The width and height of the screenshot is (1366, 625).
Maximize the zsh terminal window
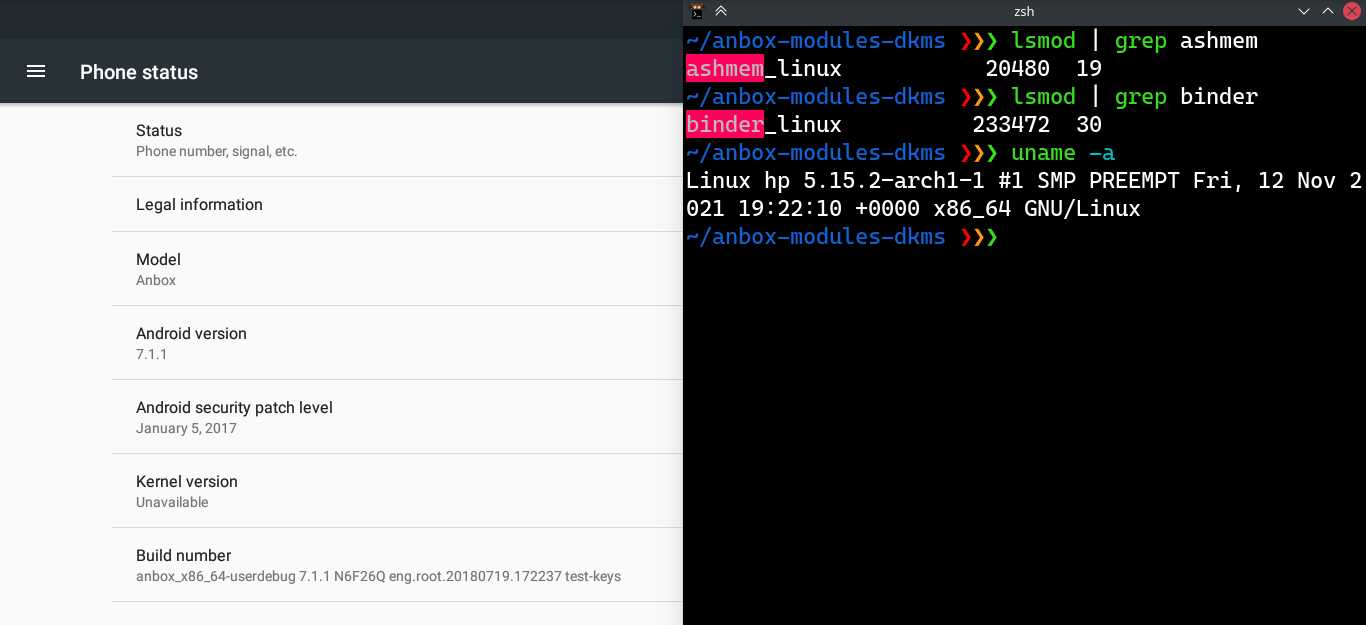1328,11
